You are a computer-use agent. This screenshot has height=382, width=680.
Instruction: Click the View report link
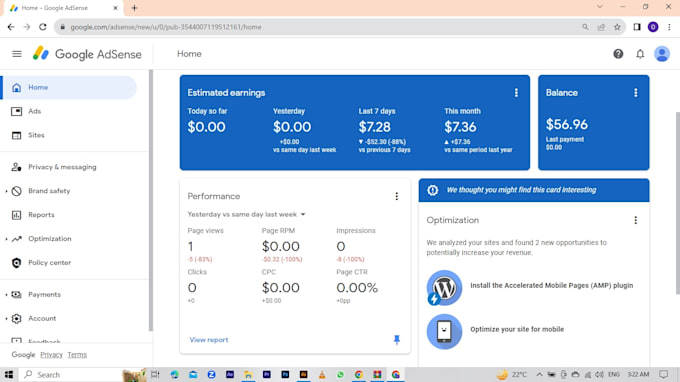[209, 340]
